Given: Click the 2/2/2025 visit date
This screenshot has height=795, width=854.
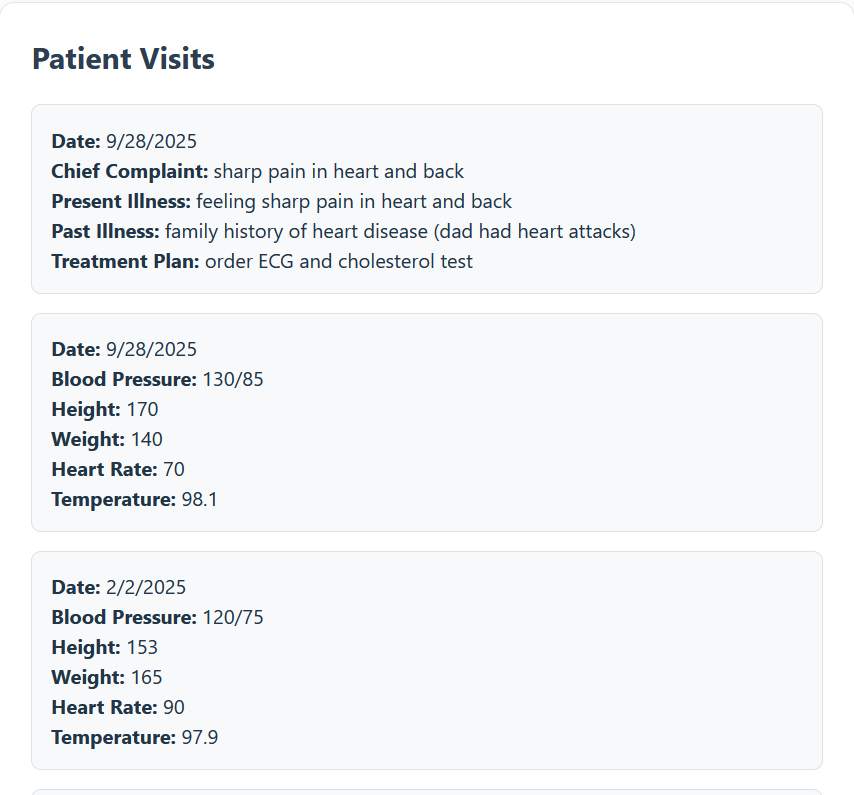Looking at the screenshot, I should point(145,587).
